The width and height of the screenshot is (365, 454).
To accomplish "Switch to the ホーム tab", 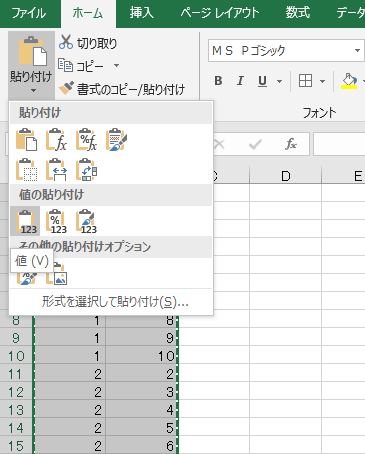I will pos(88,13).
